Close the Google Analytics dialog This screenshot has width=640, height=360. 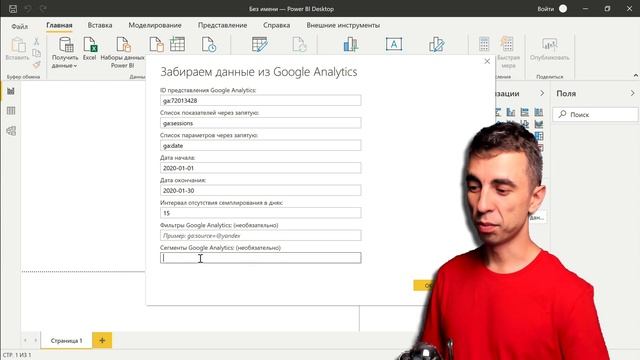coord(487,61)
